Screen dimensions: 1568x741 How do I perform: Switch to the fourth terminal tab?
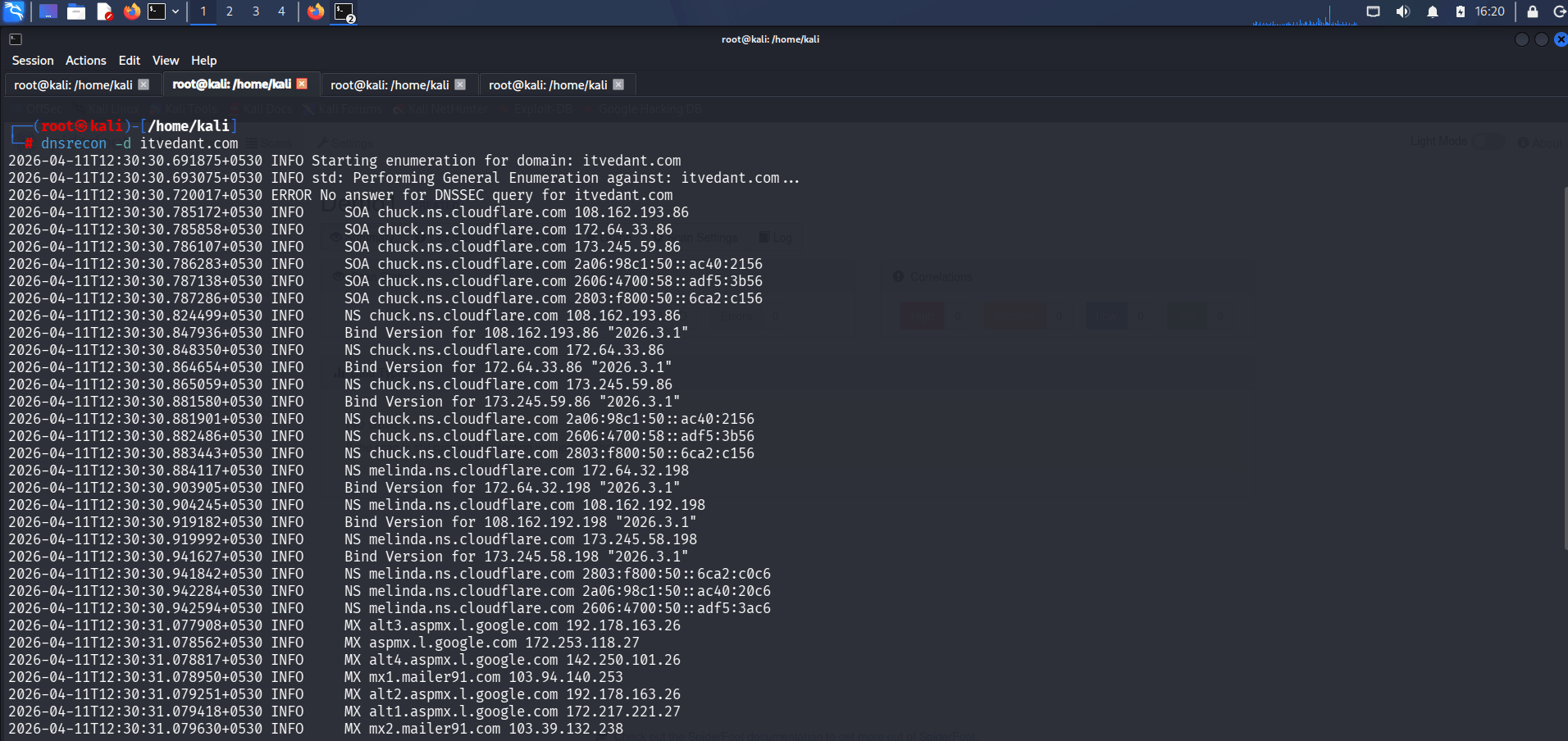point(556,84)
